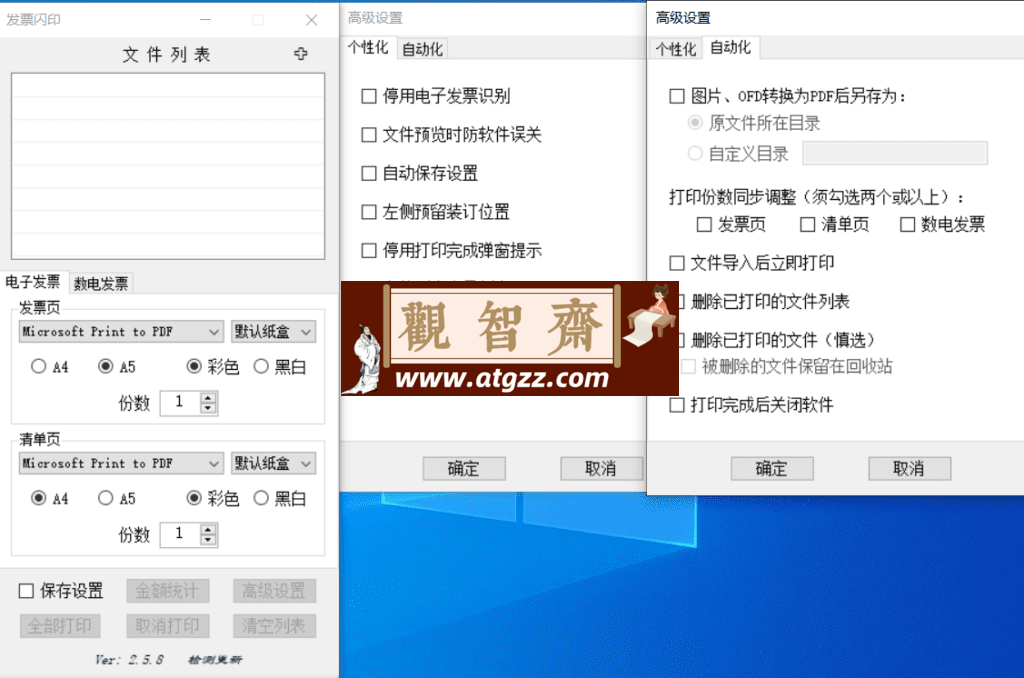1024x678 pixels.
Task: Click 清单页 份数 input field
Action: 180,534
